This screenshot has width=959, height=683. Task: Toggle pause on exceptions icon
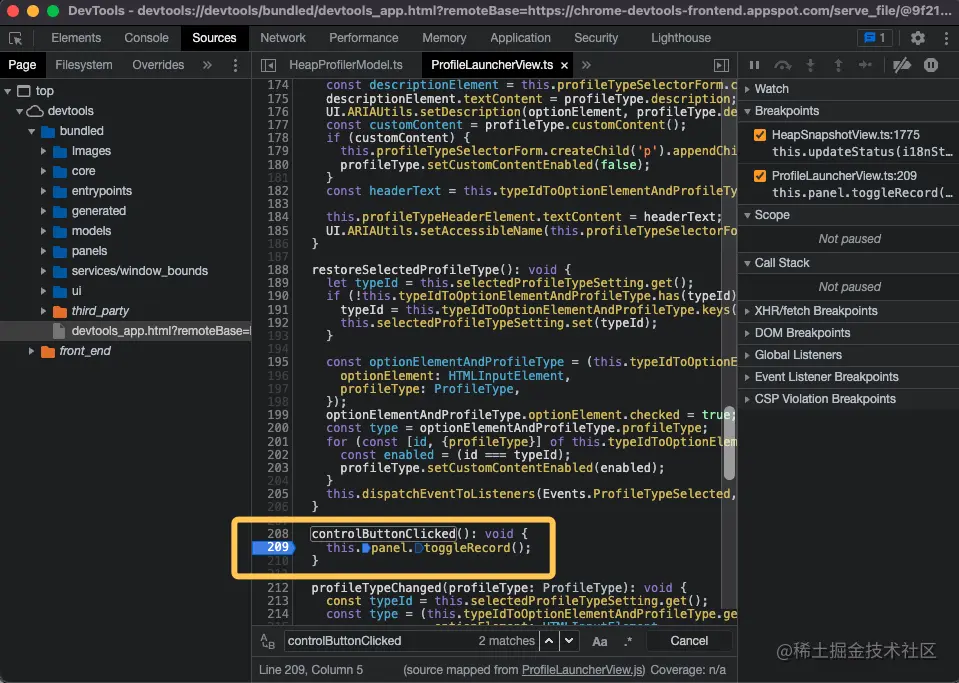(931, 65)
